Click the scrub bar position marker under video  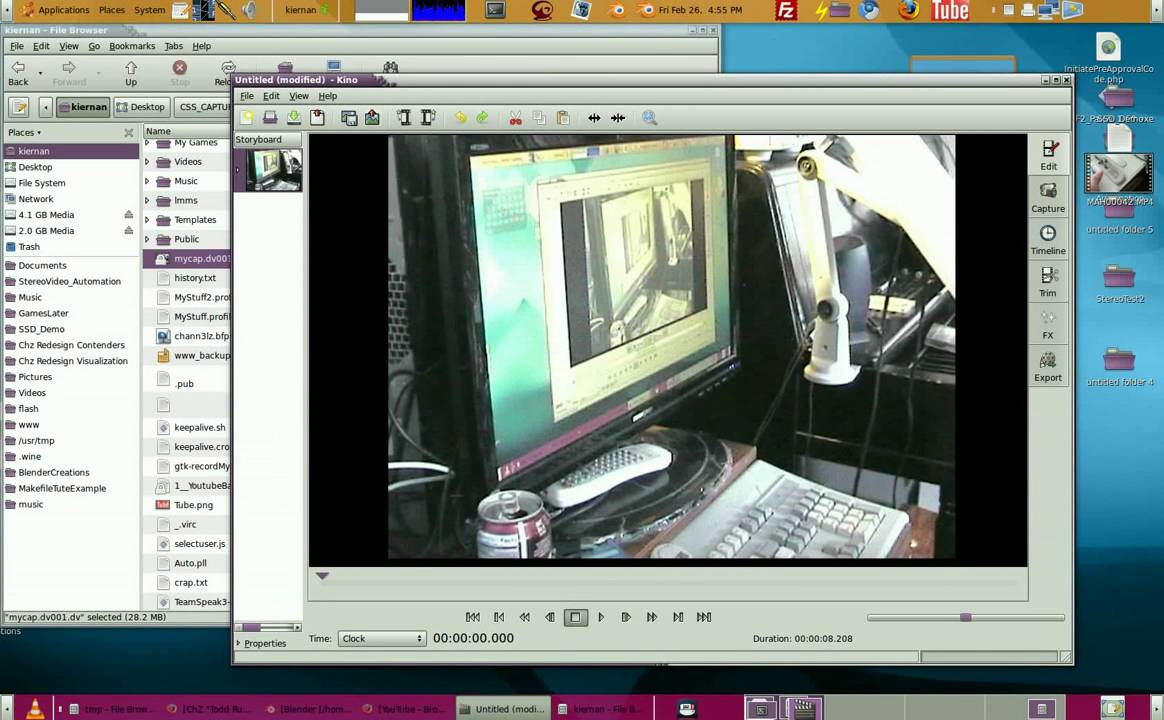(x=322, y=576)
